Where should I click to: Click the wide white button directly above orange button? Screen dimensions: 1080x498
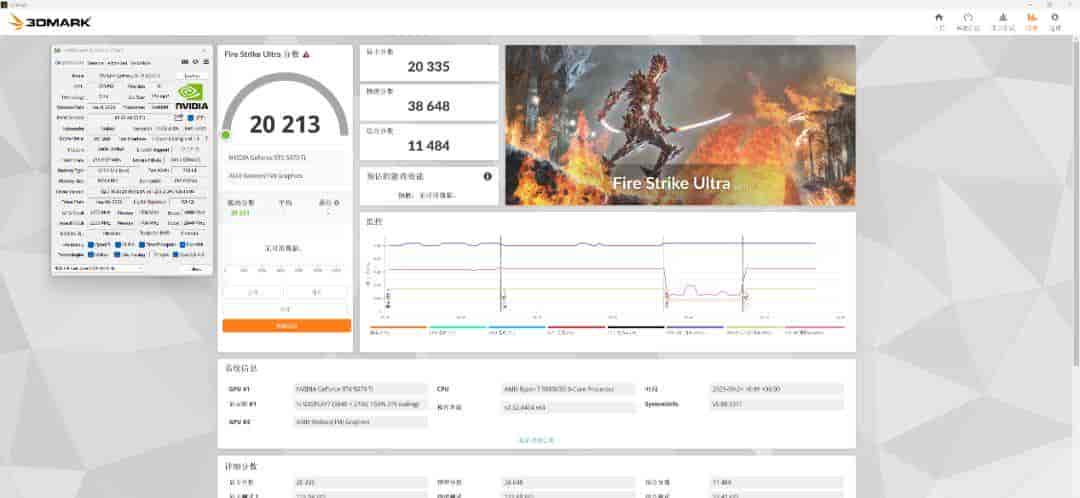click(286, 309)
